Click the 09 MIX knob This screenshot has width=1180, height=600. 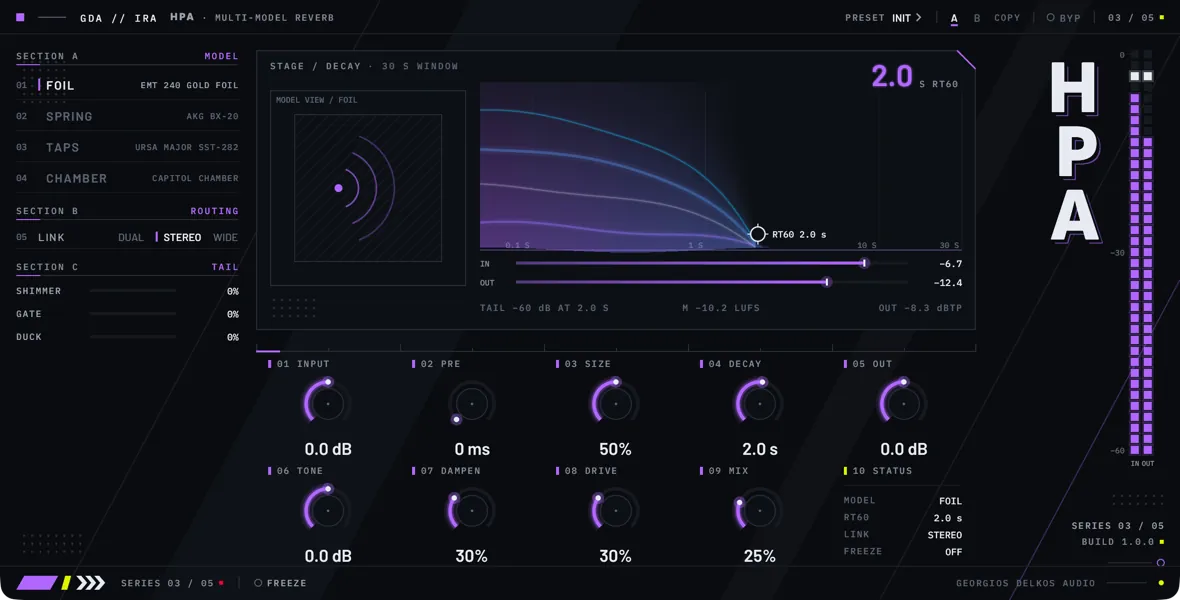(759, 510)
